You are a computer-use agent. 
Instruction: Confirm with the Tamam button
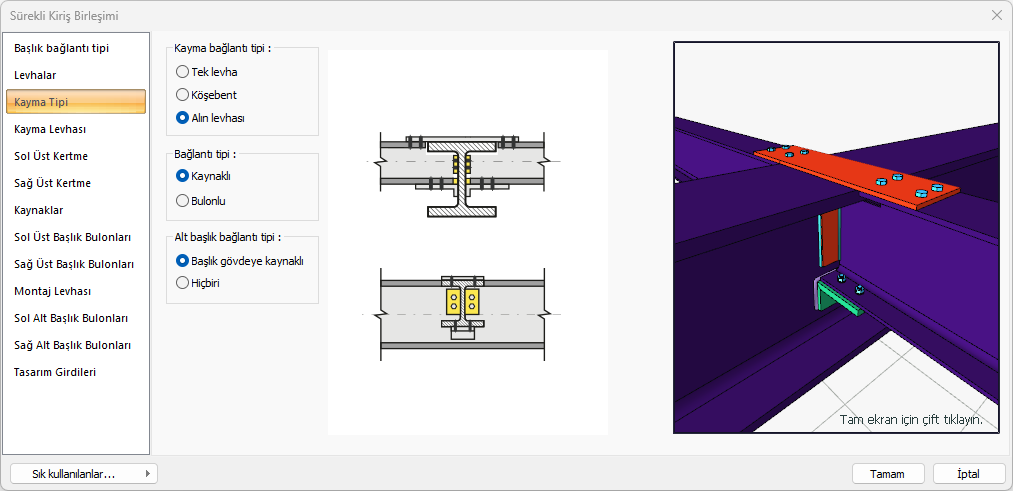887,474
